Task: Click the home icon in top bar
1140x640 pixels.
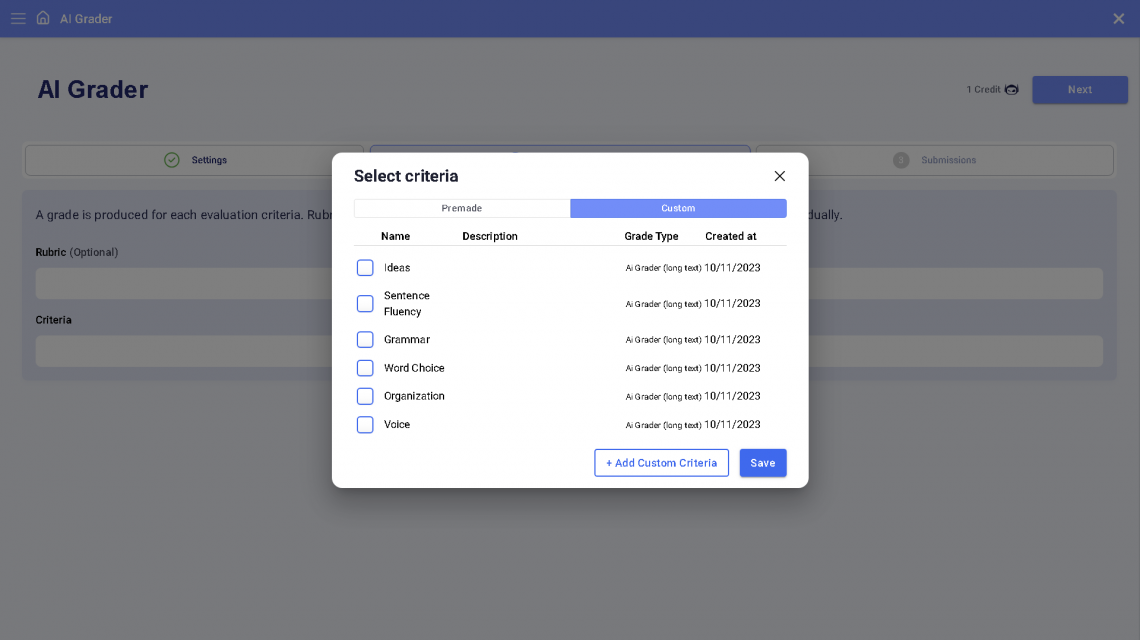Action: (42, 17)
